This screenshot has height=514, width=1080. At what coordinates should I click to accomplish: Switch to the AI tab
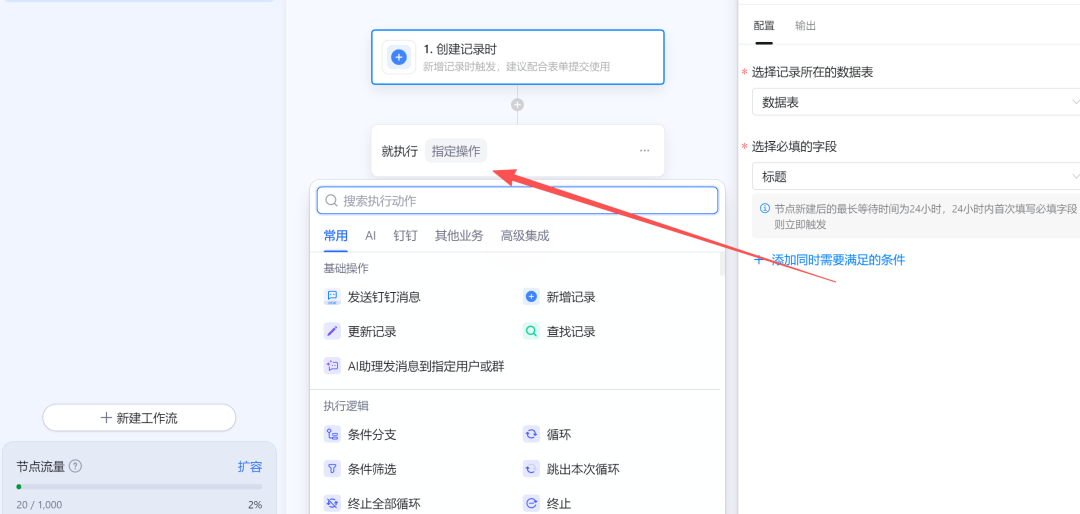pos(371,236)
